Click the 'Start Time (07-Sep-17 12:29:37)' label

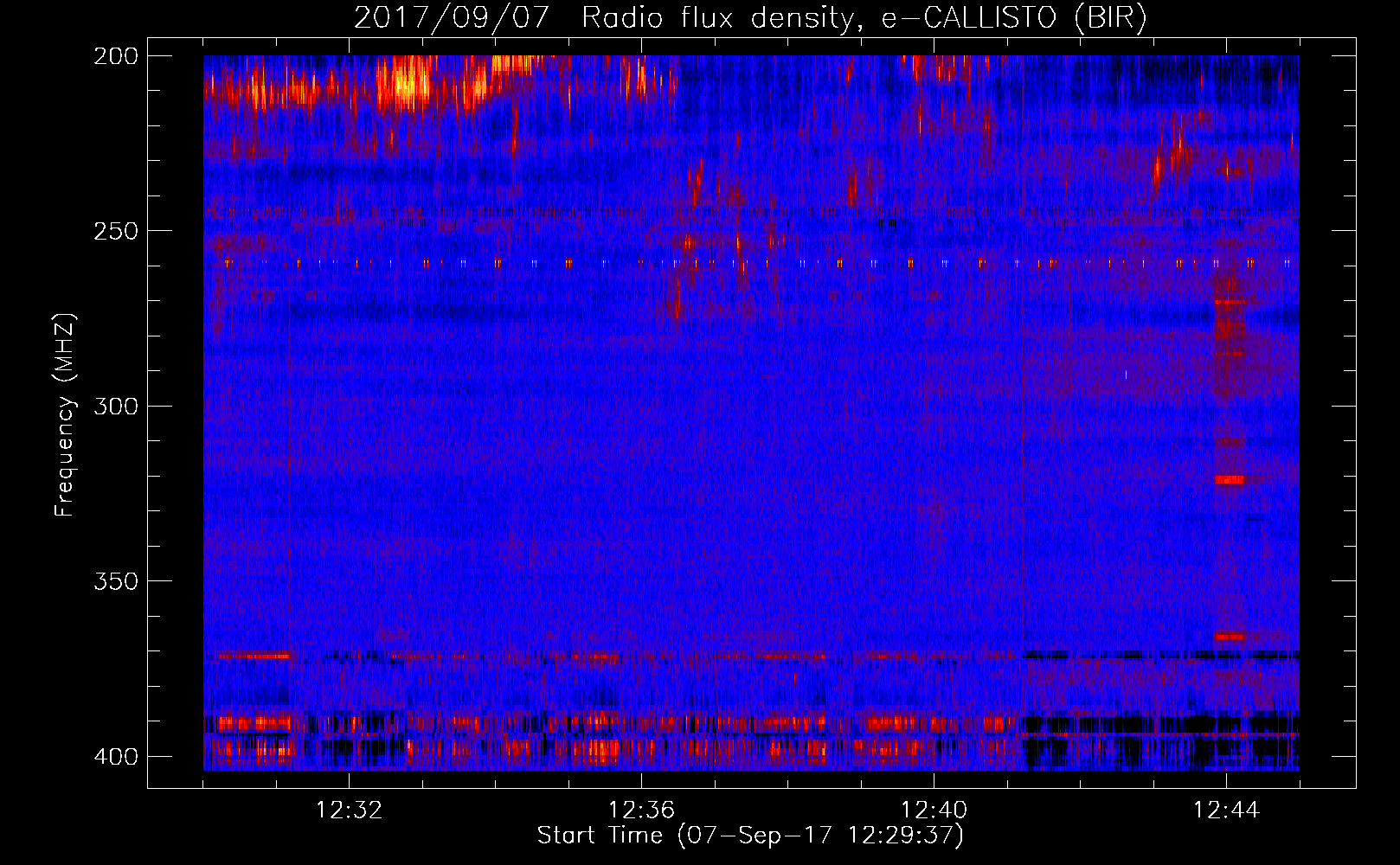[750, 836]
